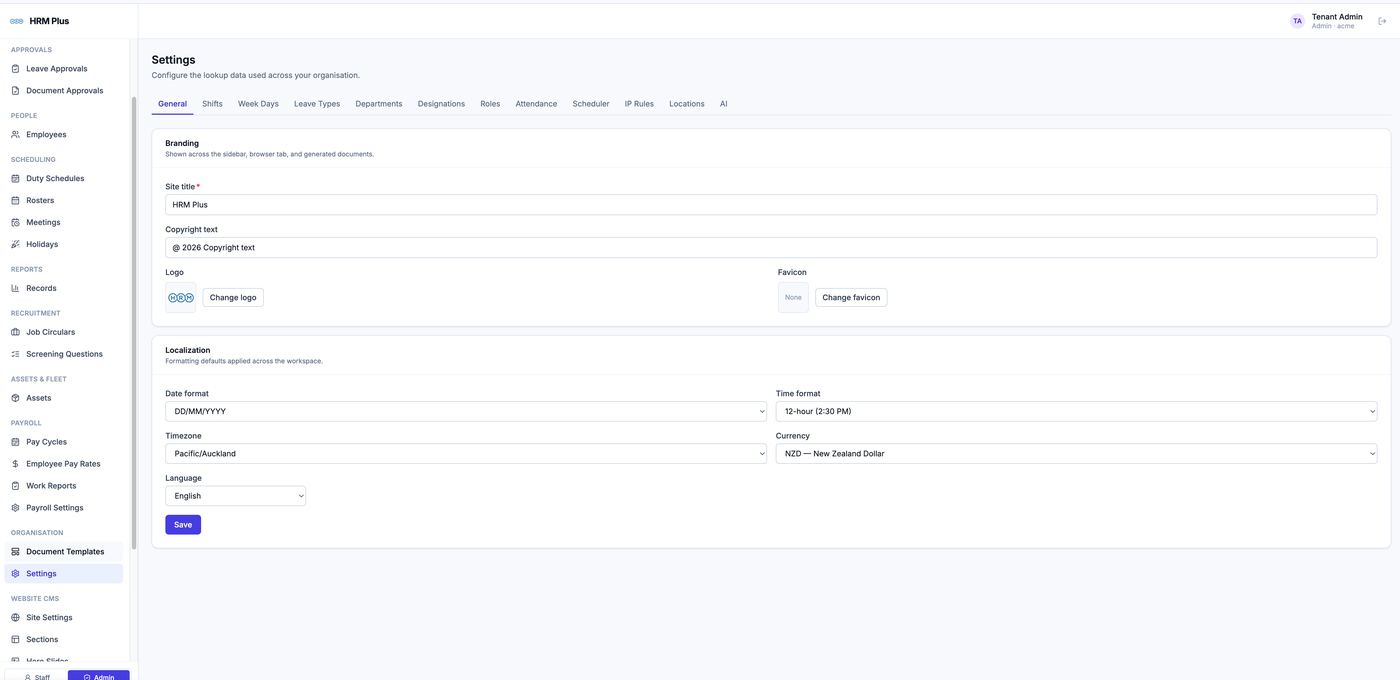Click the Records chart icon
Viewport: 1400px width, 680px height.
15,289
